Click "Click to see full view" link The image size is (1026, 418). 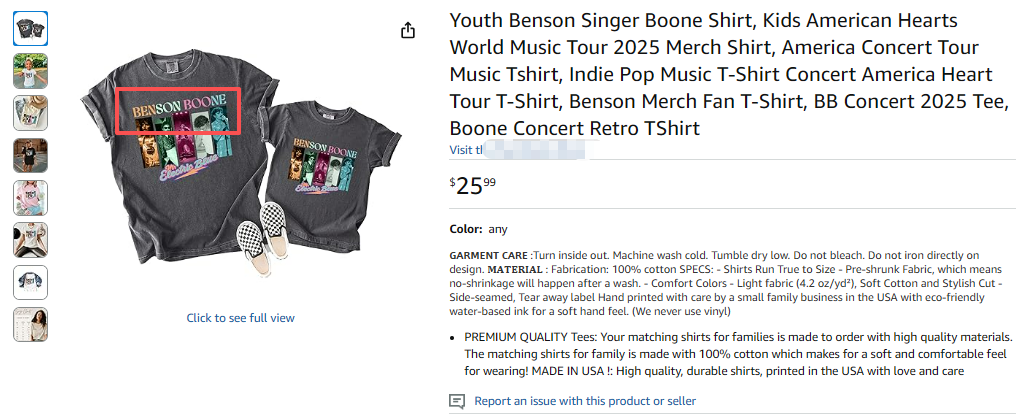[x=240, y=318]
